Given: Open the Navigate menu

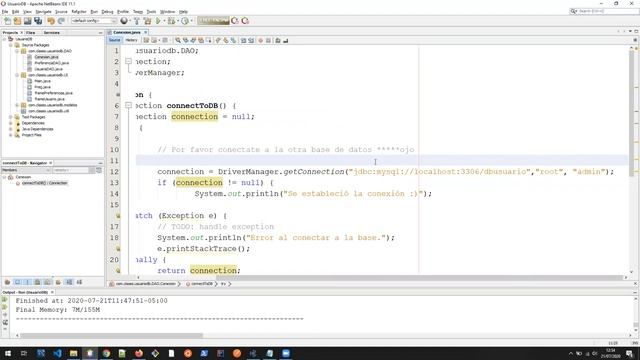Looking at the screenshot, I should (x=43, y=12).
